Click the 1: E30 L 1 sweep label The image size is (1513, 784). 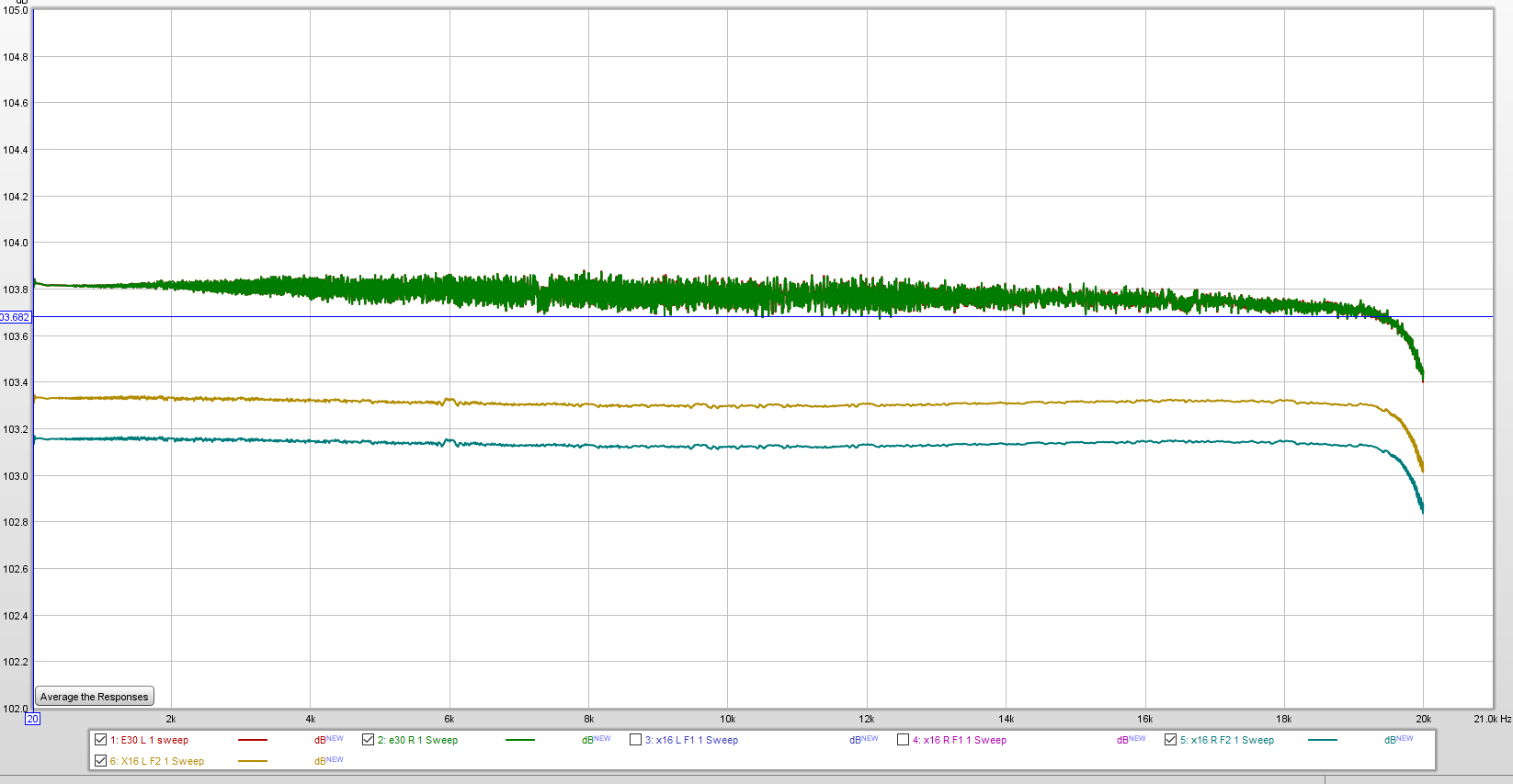pyautogui.click(x=149, y=740)
